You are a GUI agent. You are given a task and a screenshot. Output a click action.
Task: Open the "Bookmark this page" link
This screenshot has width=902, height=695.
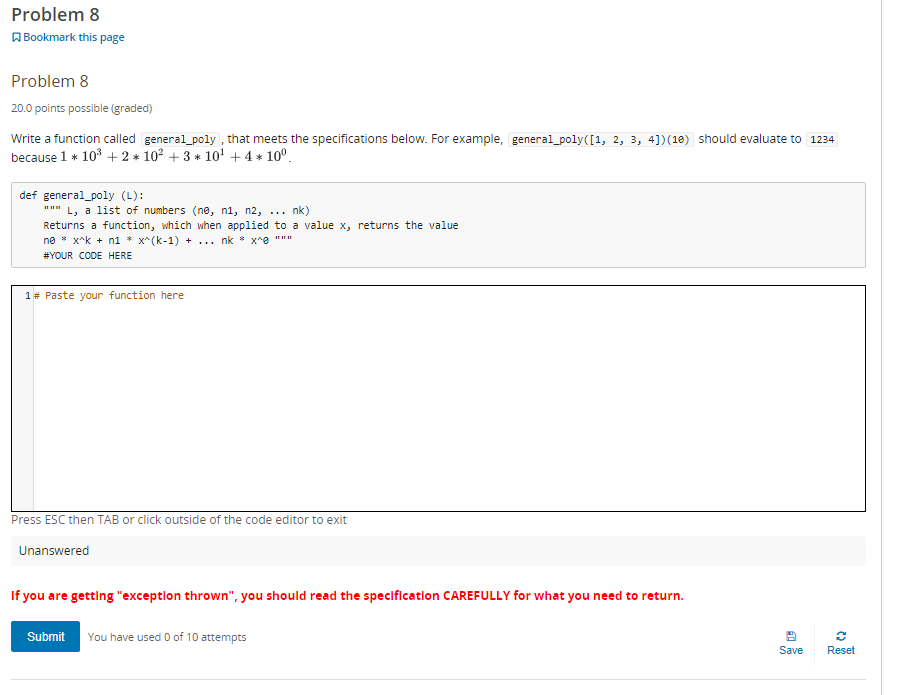tap(73, 37)
